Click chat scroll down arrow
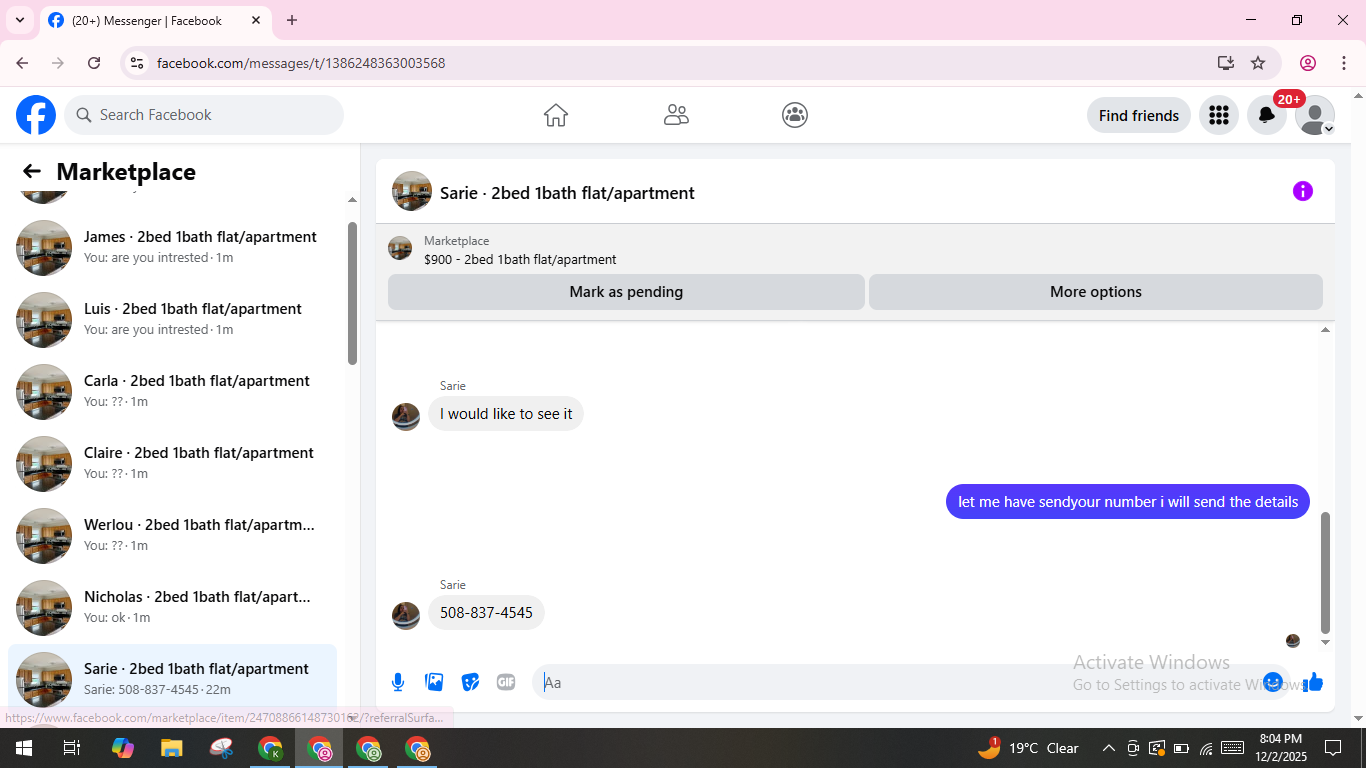The width and height of the screenshot is (1366, 768). (x=1325, y=642)
